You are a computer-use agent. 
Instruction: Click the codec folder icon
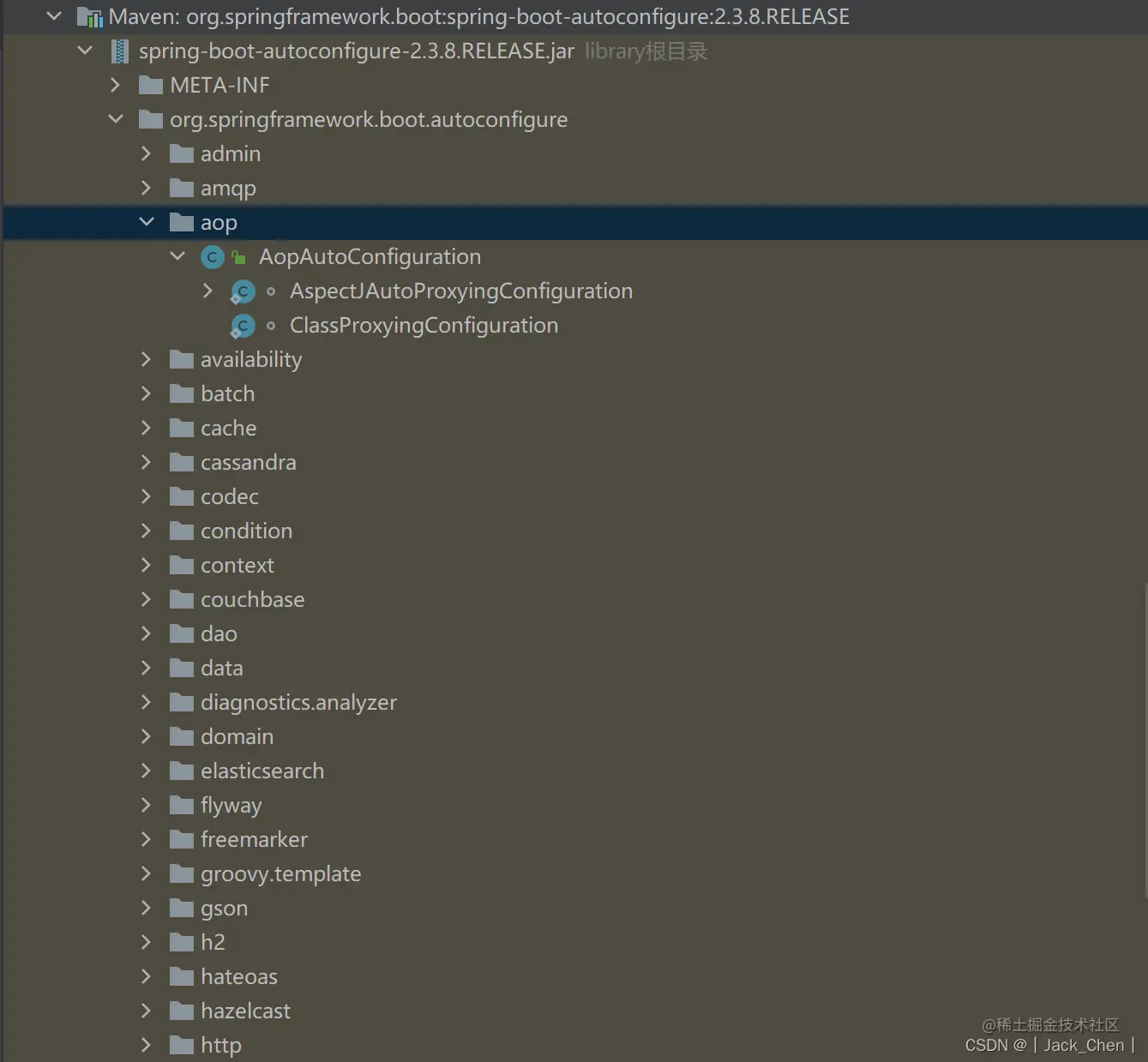(182, 496)
